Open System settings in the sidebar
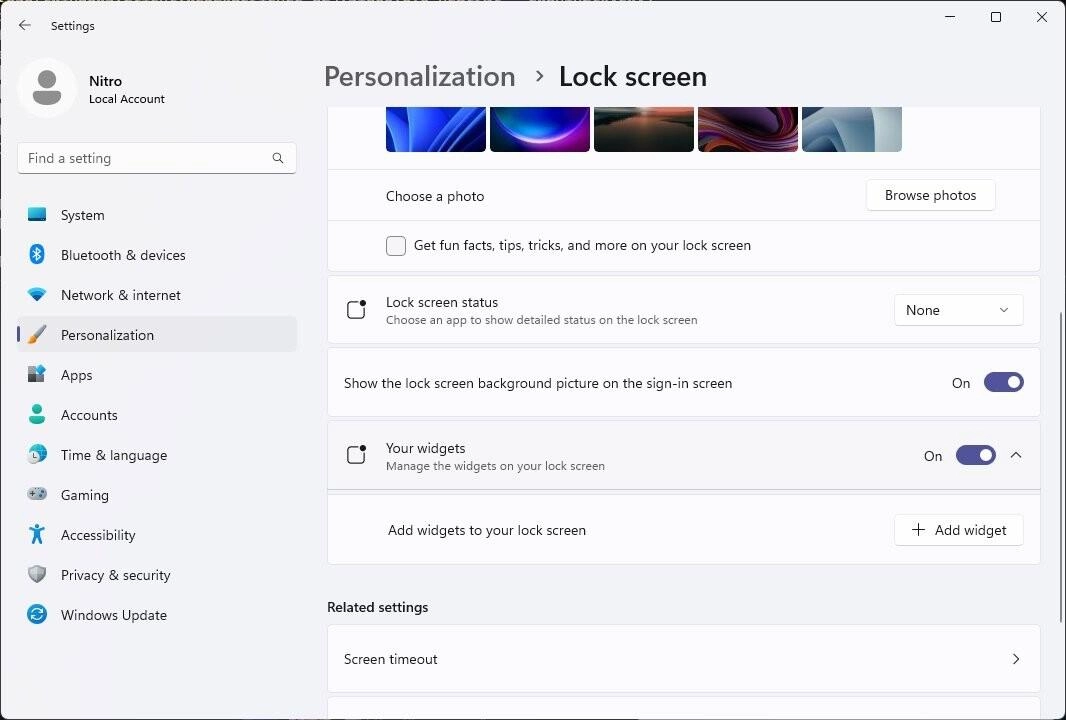This screenshot has height=720, width=1066. click(82, 215)
